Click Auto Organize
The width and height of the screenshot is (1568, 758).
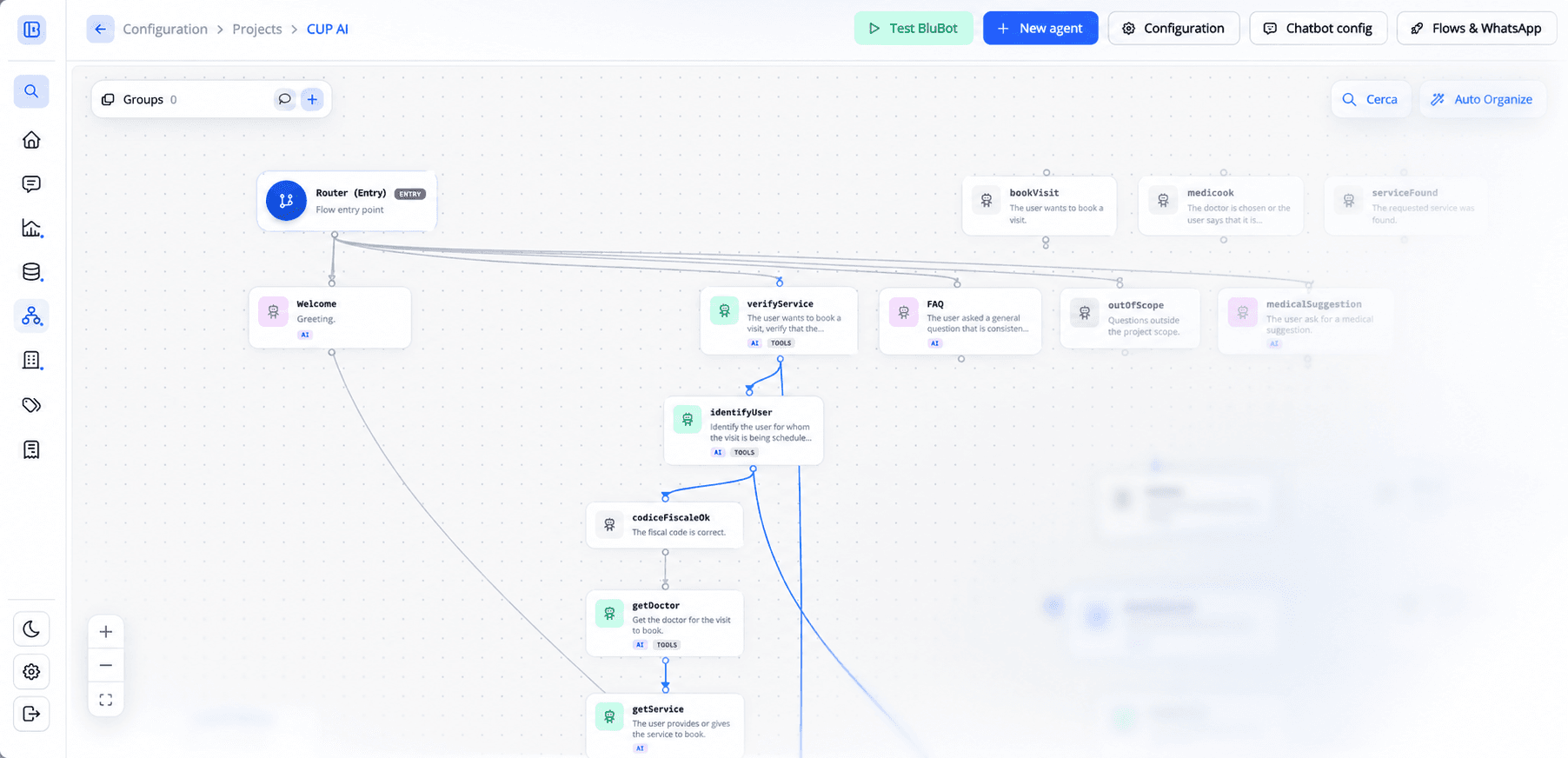[1482, 99]
